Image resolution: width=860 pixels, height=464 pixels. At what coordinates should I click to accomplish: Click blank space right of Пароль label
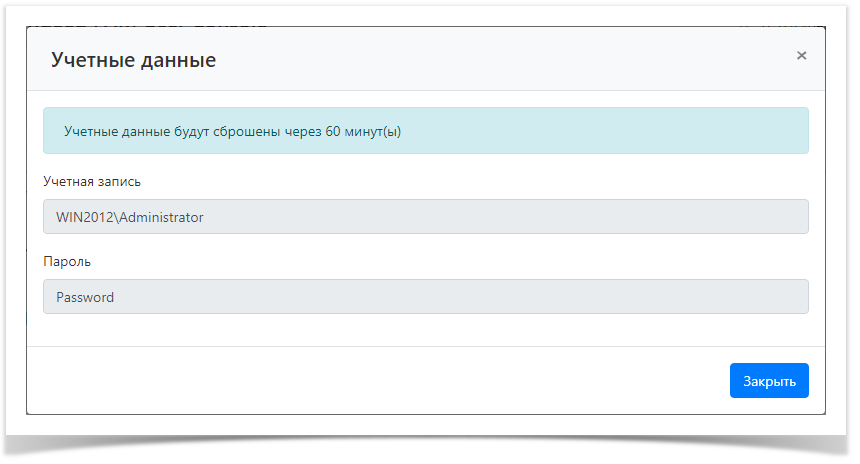[x=400, y=262]
